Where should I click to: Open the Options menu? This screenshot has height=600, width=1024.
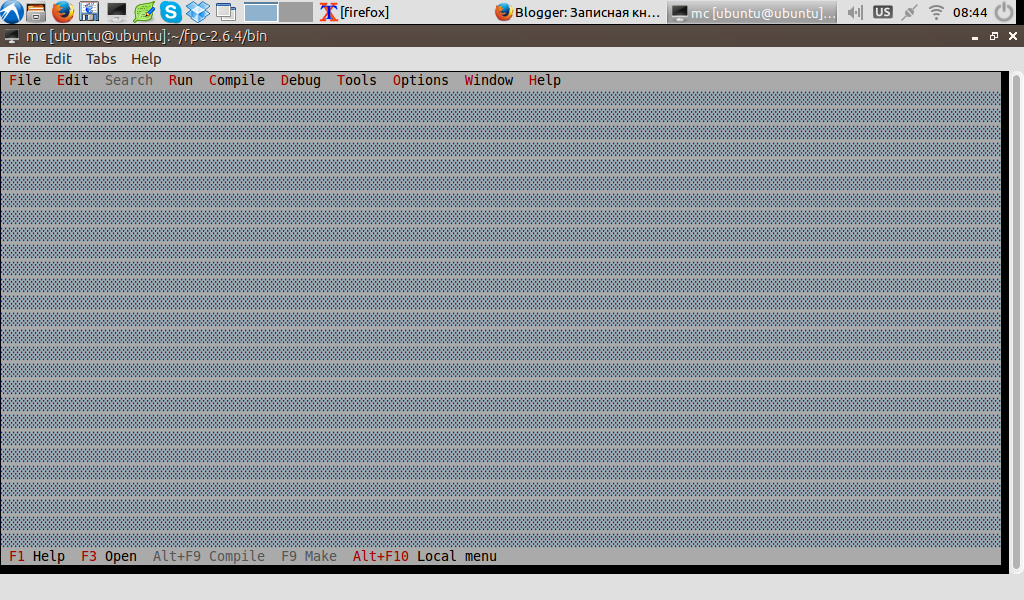[421, 80]
